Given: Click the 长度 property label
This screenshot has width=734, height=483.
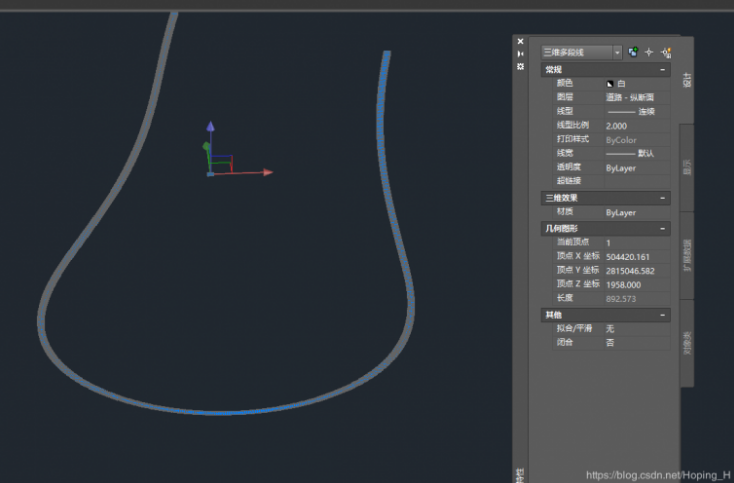Looking at the screenshot, I should pos(565,298).
